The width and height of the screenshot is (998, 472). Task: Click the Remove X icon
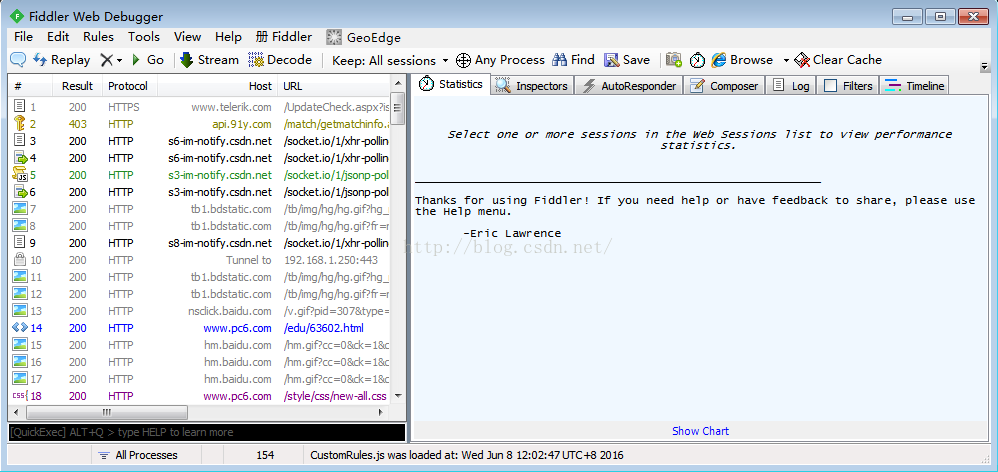[x=106, y=60]
